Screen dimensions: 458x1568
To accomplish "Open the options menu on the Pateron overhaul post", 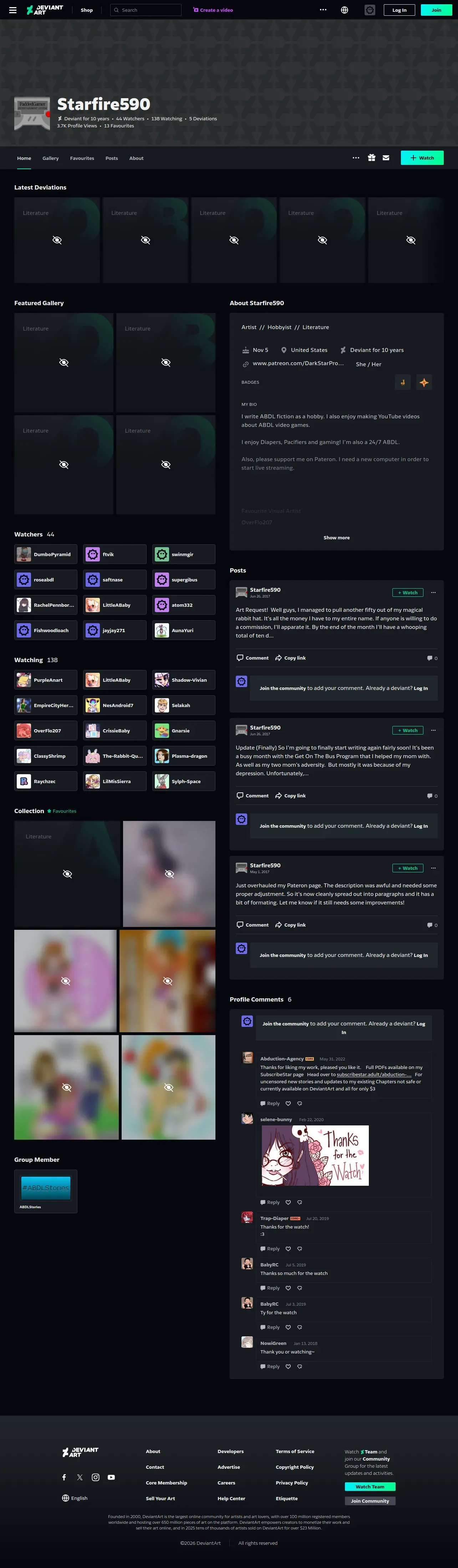I will coord(433,868).
